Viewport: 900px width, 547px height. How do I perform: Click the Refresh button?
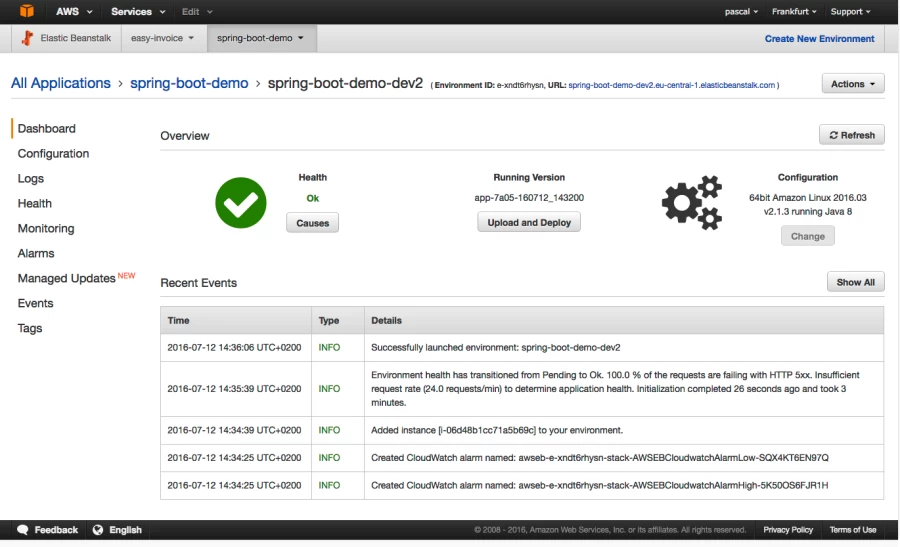852,135
